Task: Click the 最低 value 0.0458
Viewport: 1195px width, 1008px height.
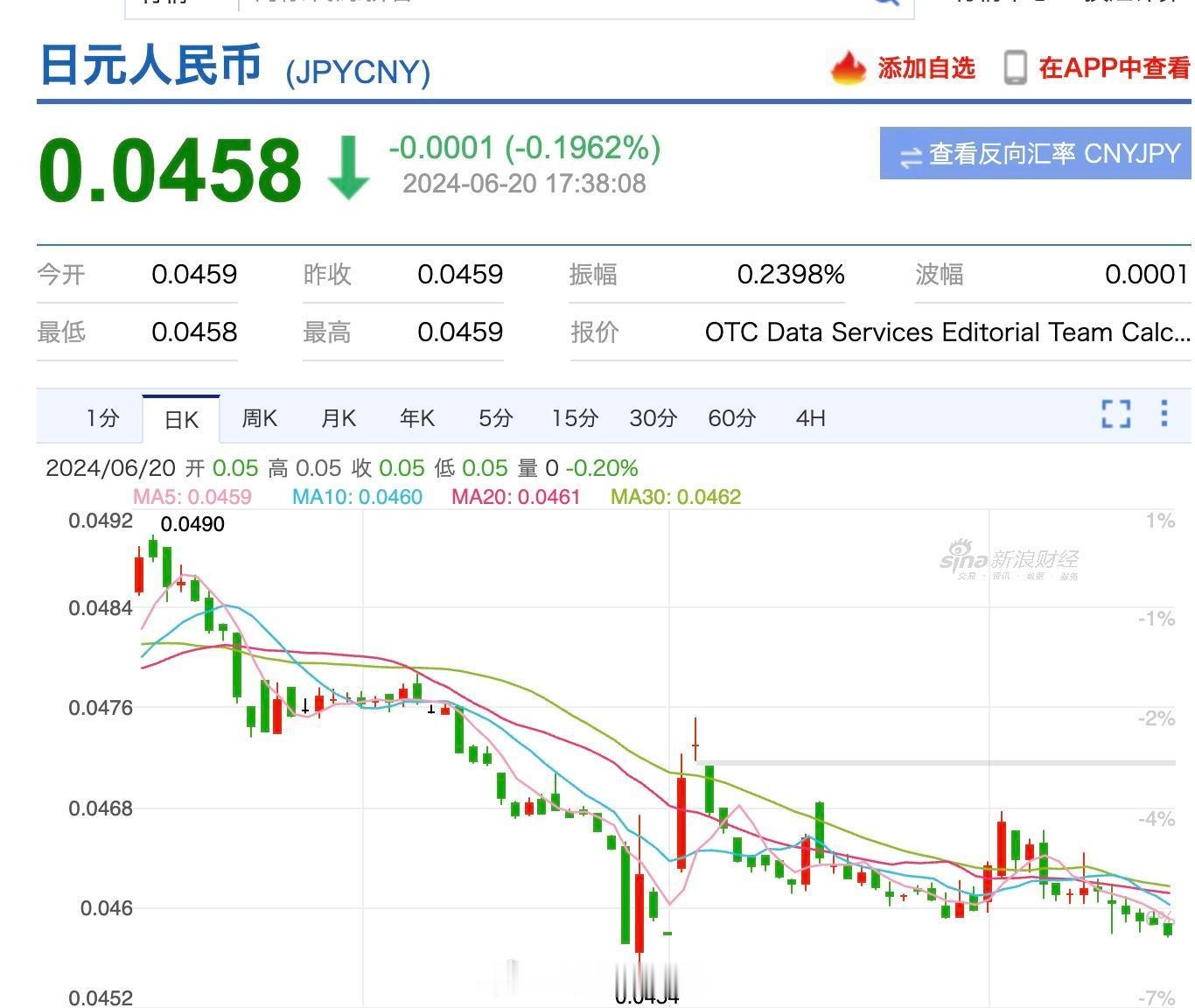Action: click(x=194, y=332)
